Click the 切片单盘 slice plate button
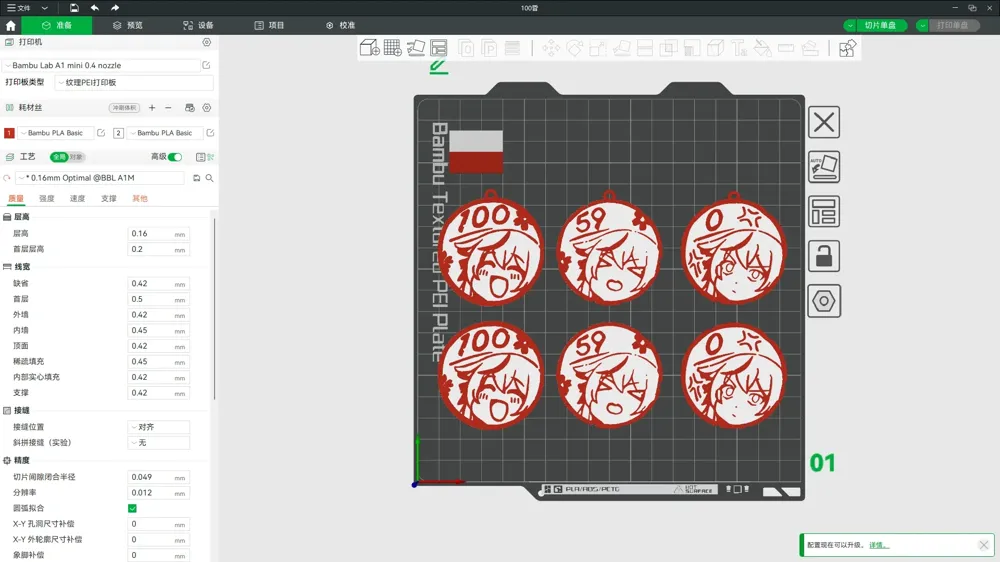The width and height of the screenshot is (1000, 562). coord(880,26)
